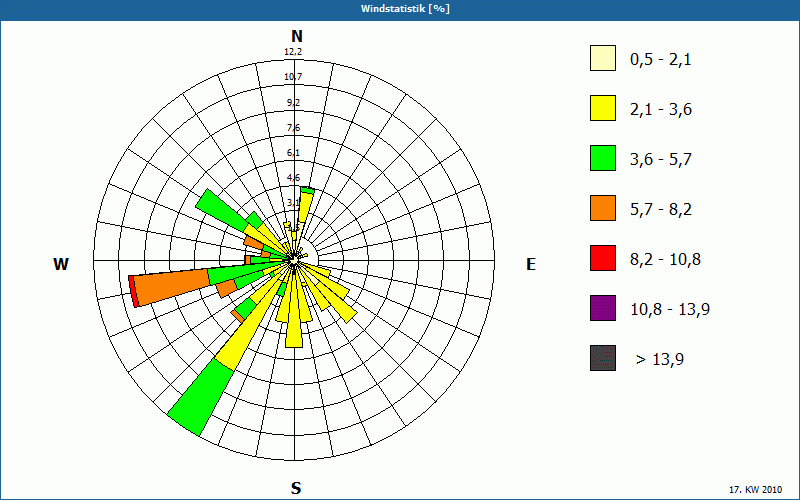This screenshot has width=800, height=500.
Task: Click the '9,2' ring scale value
Action: (x=293, y=103)
